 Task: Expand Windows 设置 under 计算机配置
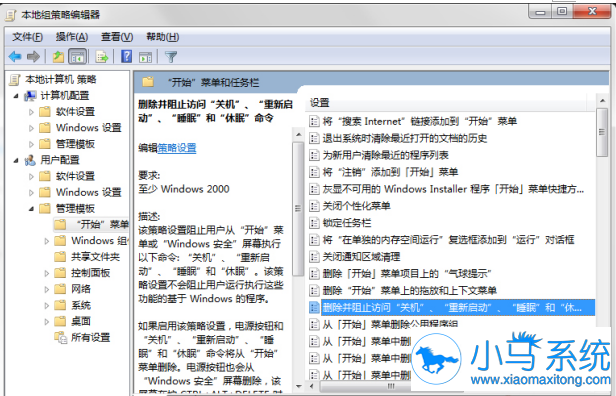click(x=31, y=128)
